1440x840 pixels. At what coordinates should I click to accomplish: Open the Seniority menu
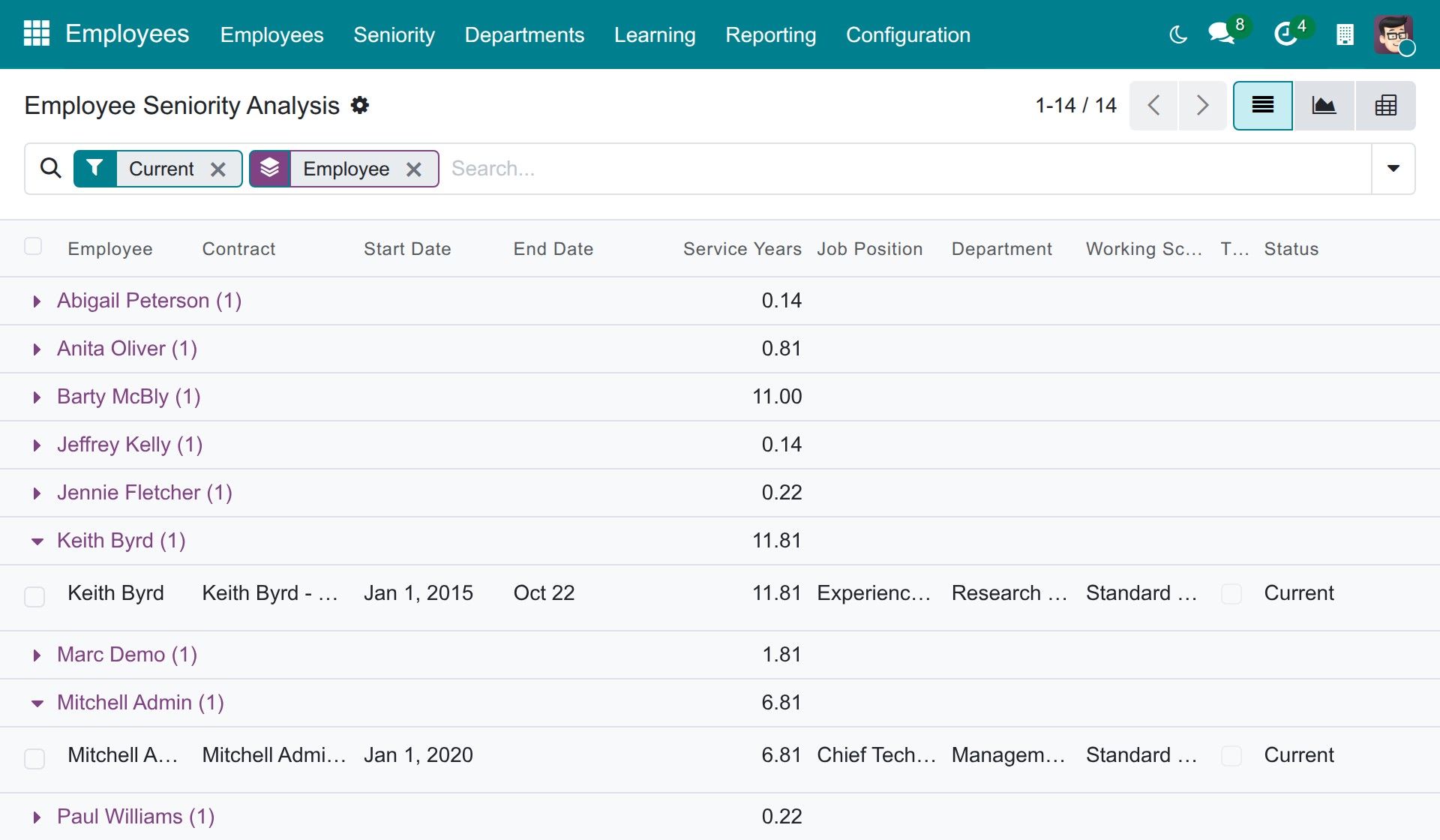pos(394,34)
